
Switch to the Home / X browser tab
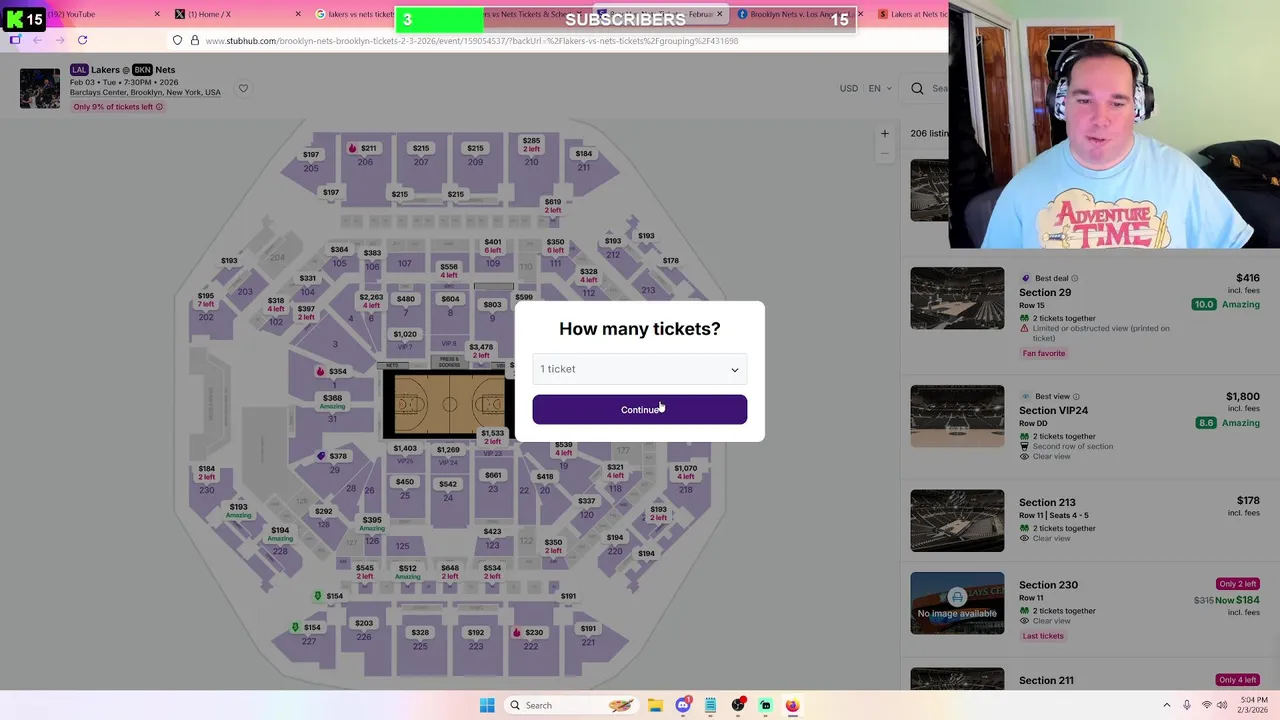click(x=235, y=14)
